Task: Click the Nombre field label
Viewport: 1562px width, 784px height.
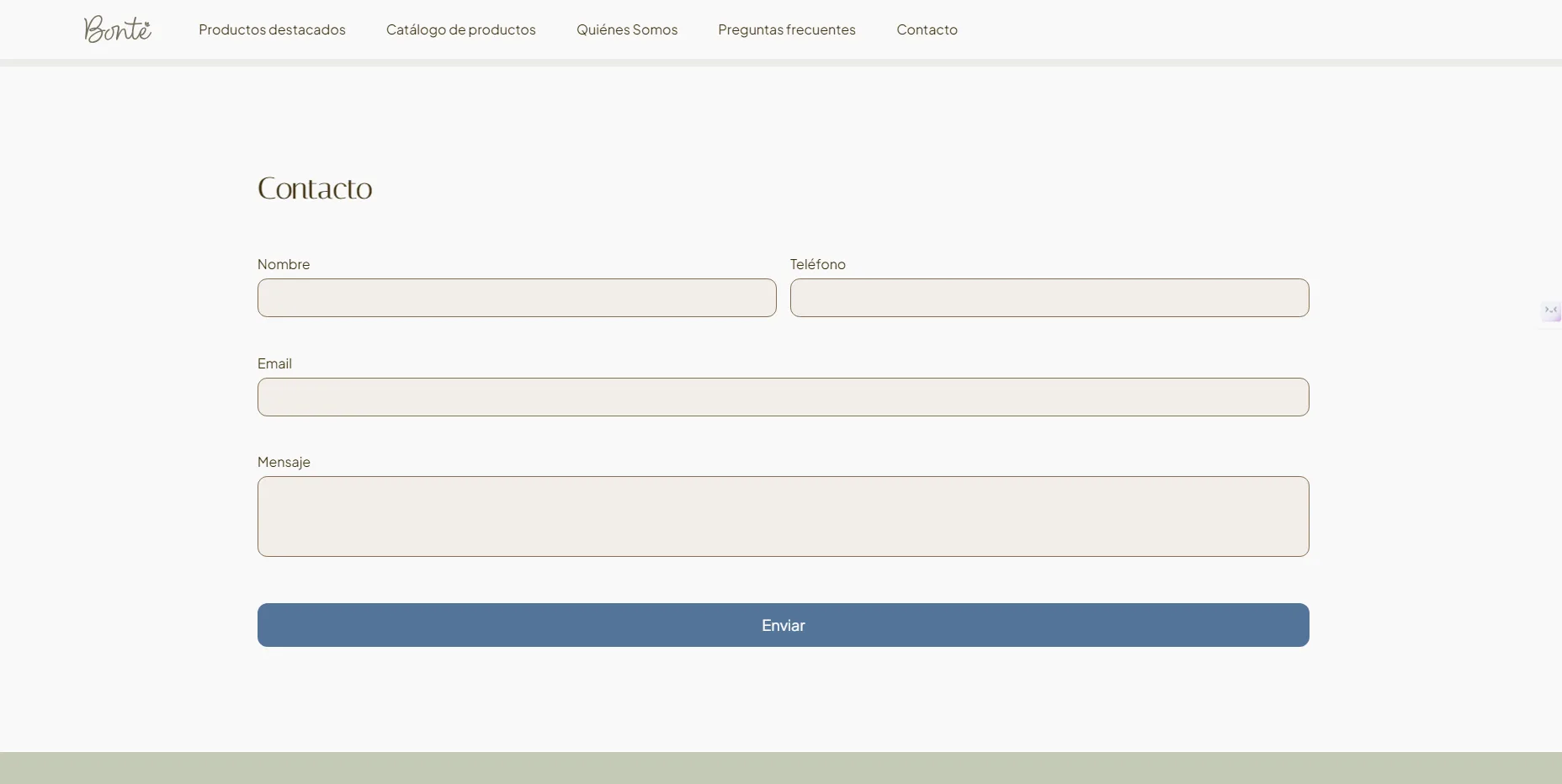Action: pyautogui.click(x=283, y=264)
